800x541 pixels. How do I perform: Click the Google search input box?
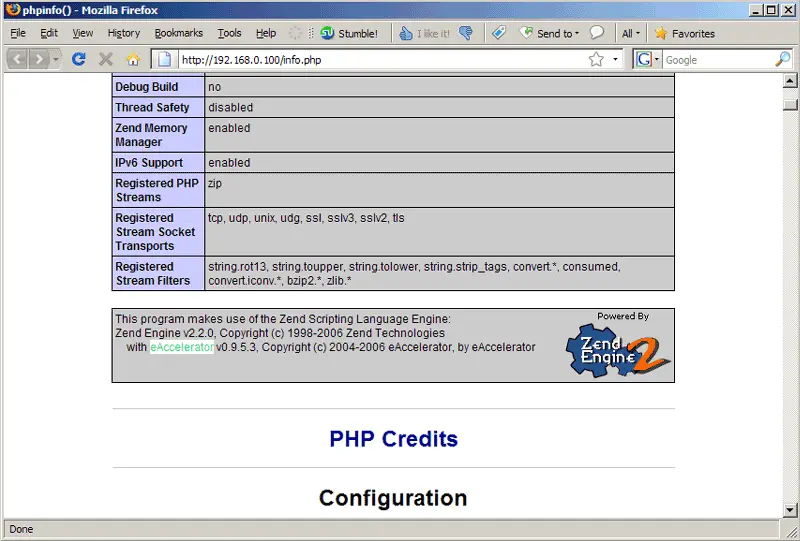[x=718, y=60]
